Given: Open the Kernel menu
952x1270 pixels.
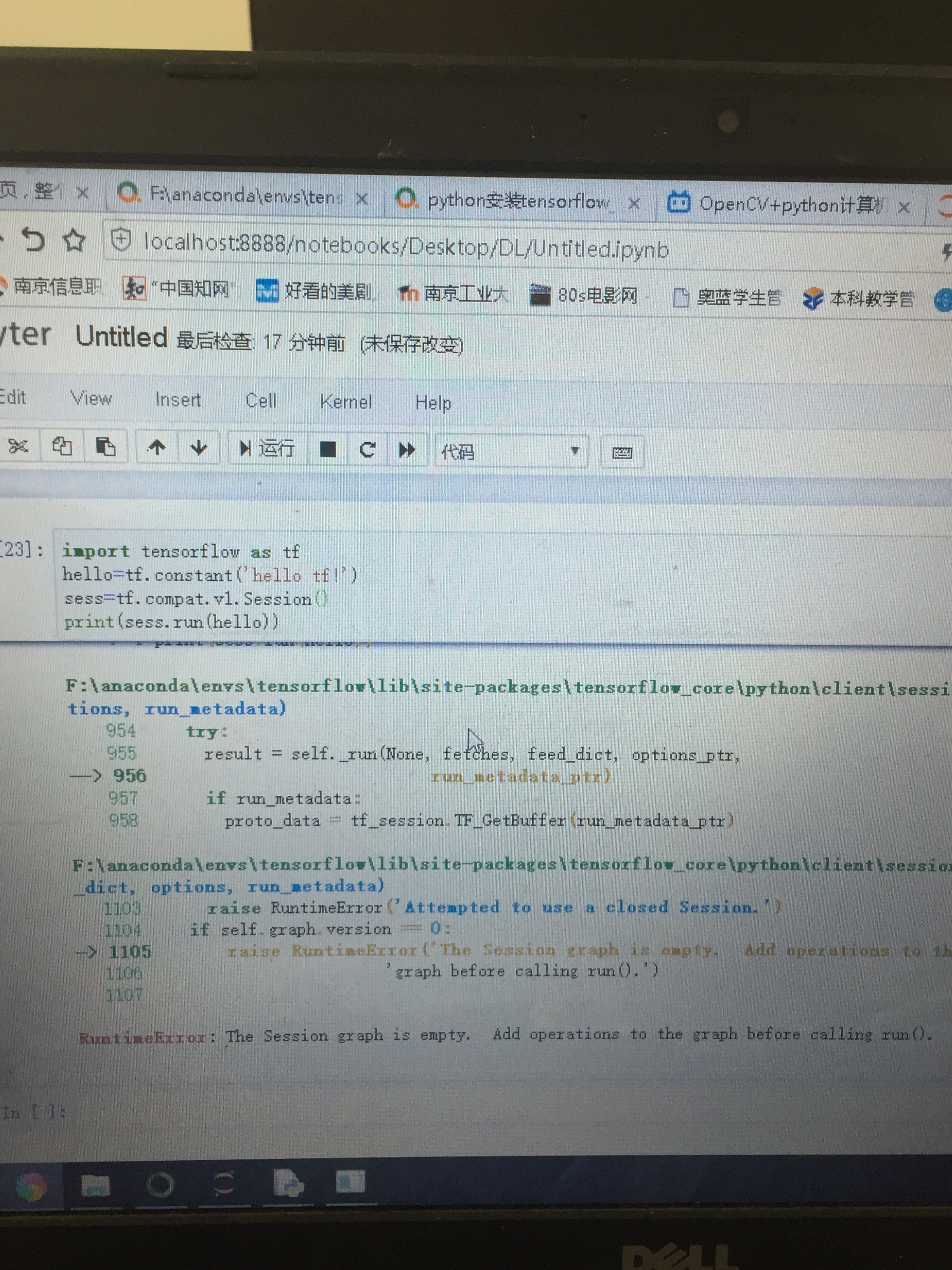Looking at the screenshot, I should click(346, 402).
